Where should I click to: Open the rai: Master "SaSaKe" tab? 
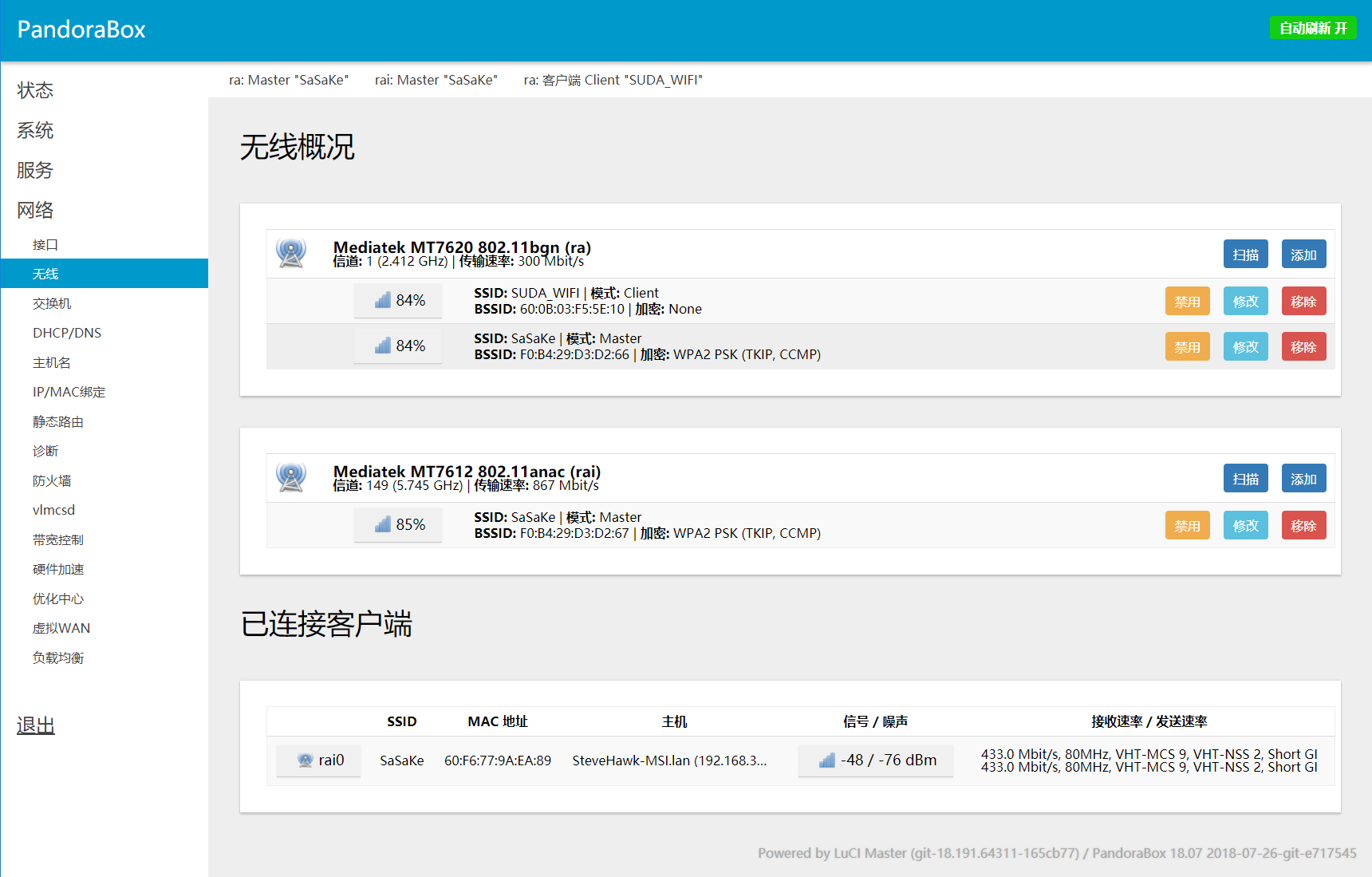click(436, 80)
